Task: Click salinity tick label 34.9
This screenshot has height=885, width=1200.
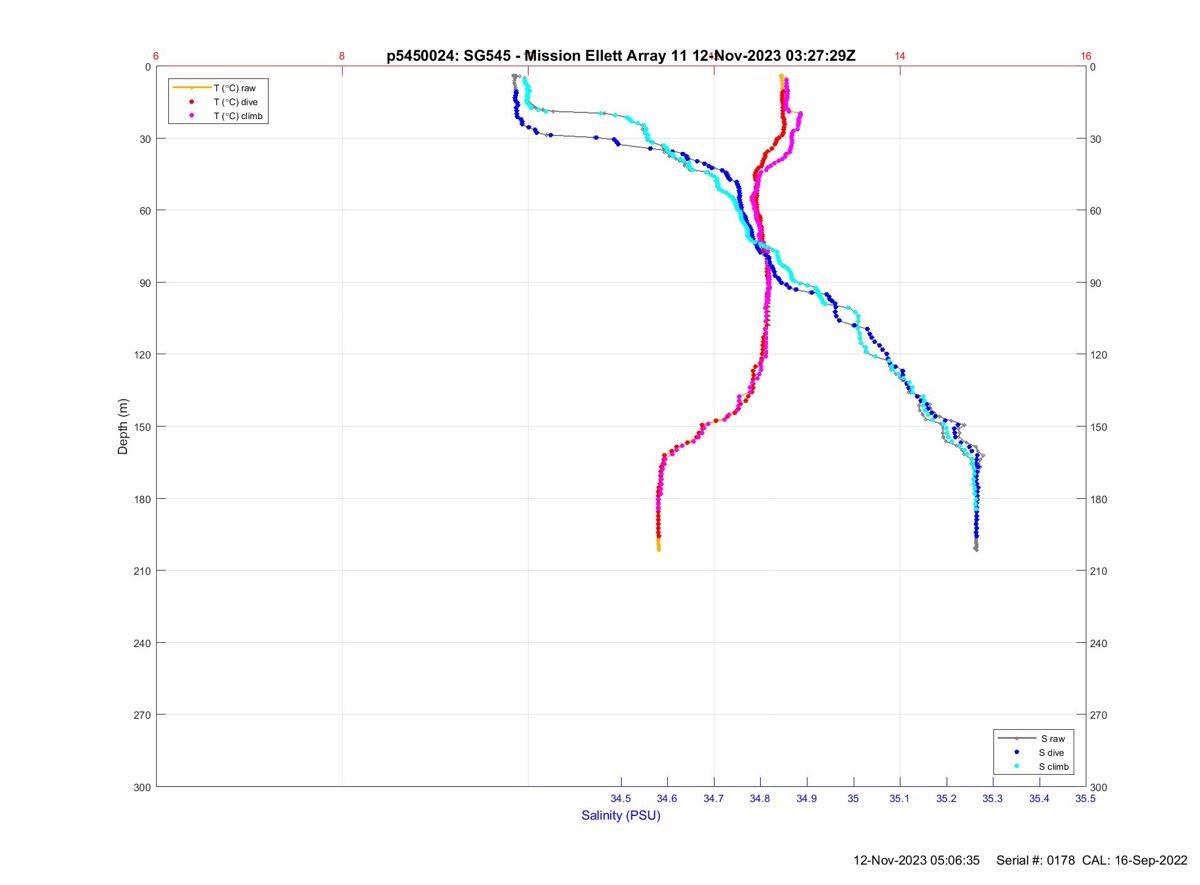Action: pos(807,798)
